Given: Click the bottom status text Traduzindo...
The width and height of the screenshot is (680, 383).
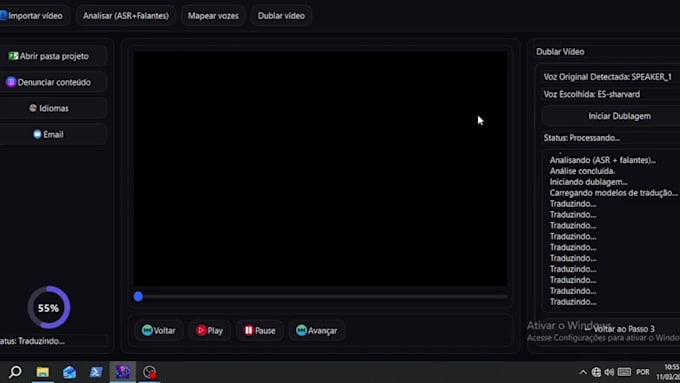Looking at the screenshot, I should click(x=33, y=341).
